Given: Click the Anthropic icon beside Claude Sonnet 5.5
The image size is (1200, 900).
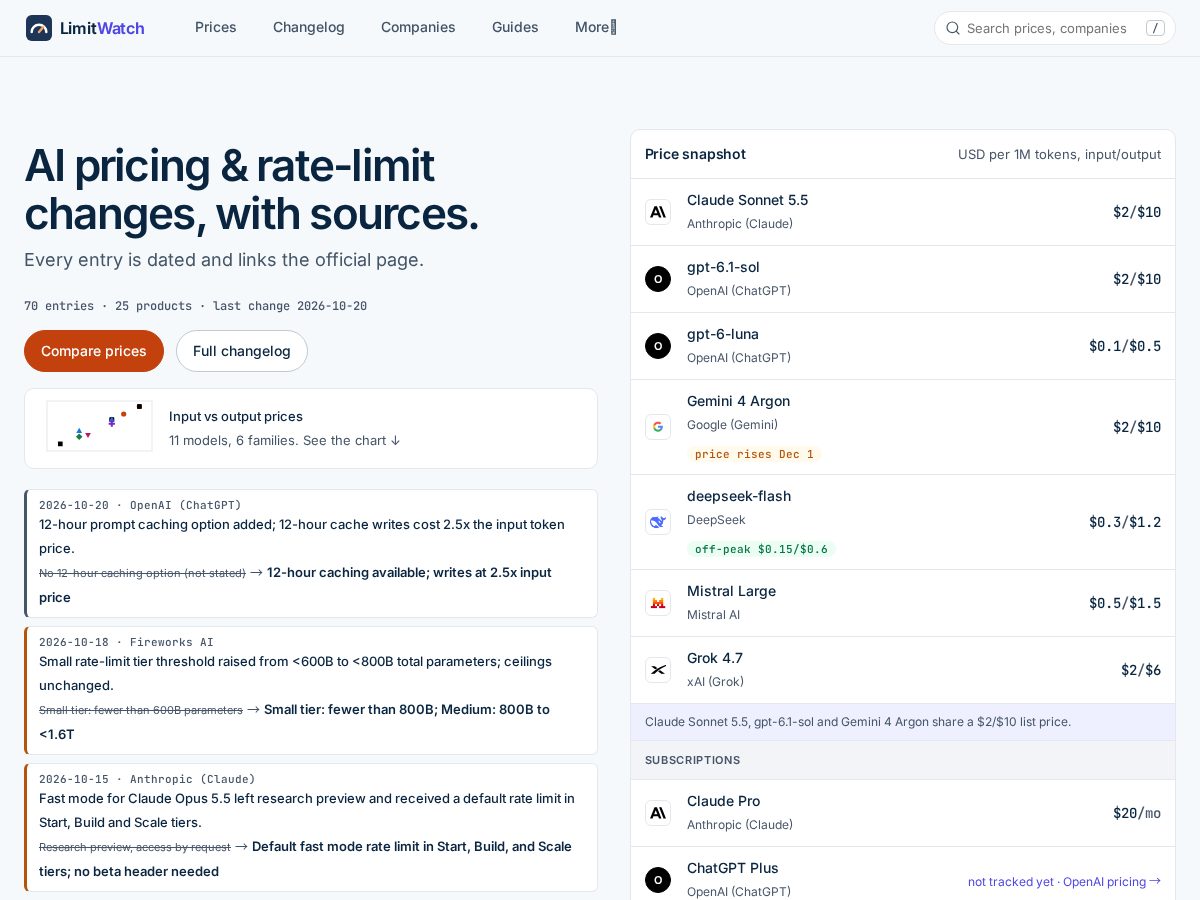Looking at the screenshot, I should coord(658,212).
